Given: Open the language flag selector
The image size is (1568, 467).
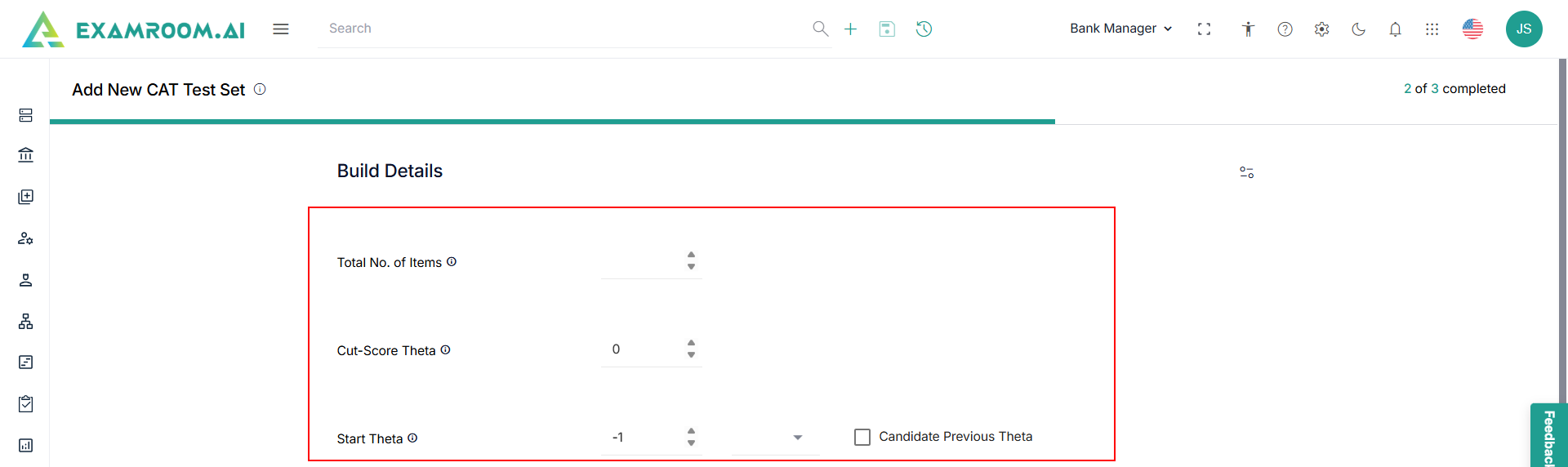Looking at the screenshot, I should 1472,29.
